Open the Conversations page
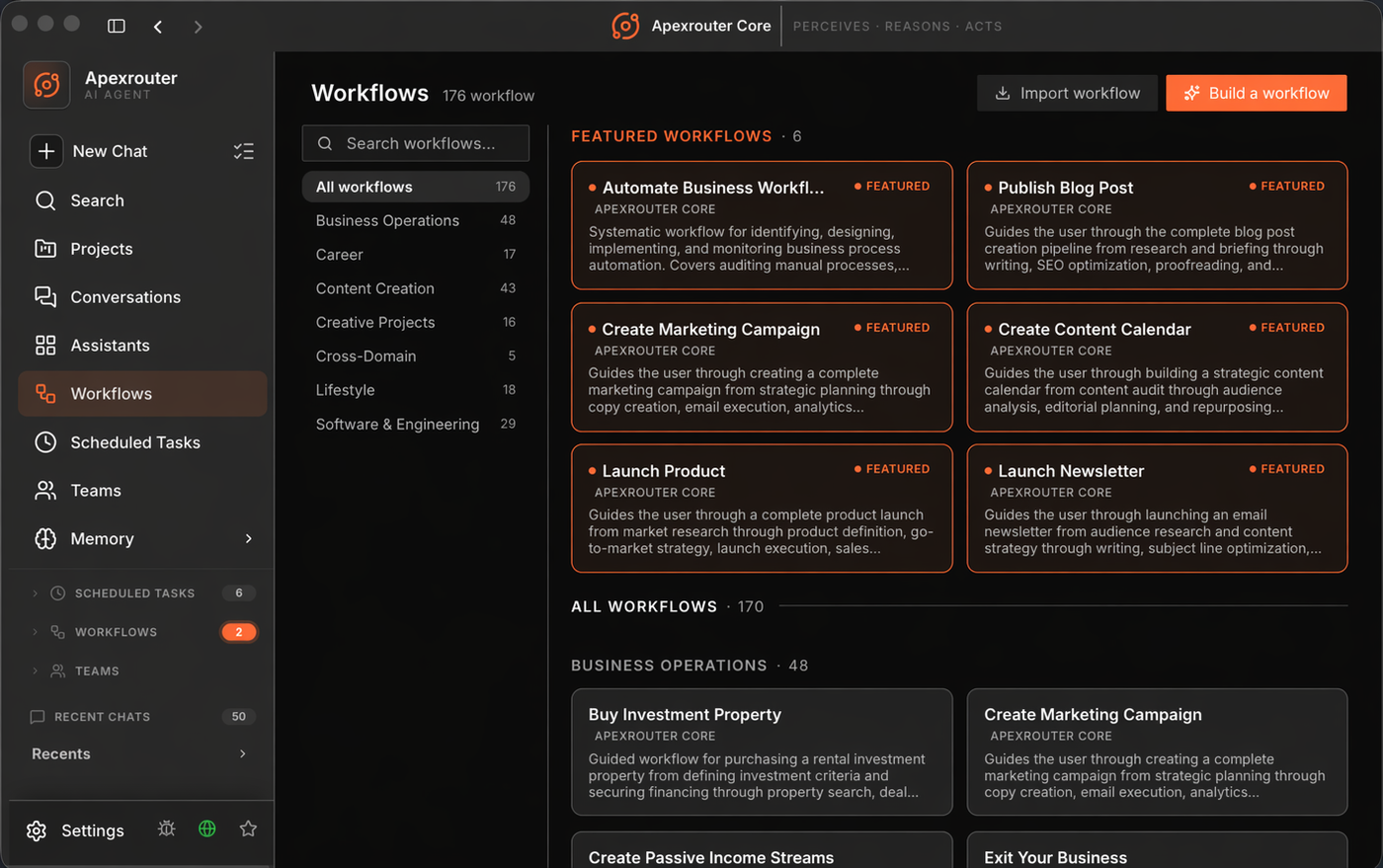Screen dimensions: 1383x868 click(x=142, y=297)
